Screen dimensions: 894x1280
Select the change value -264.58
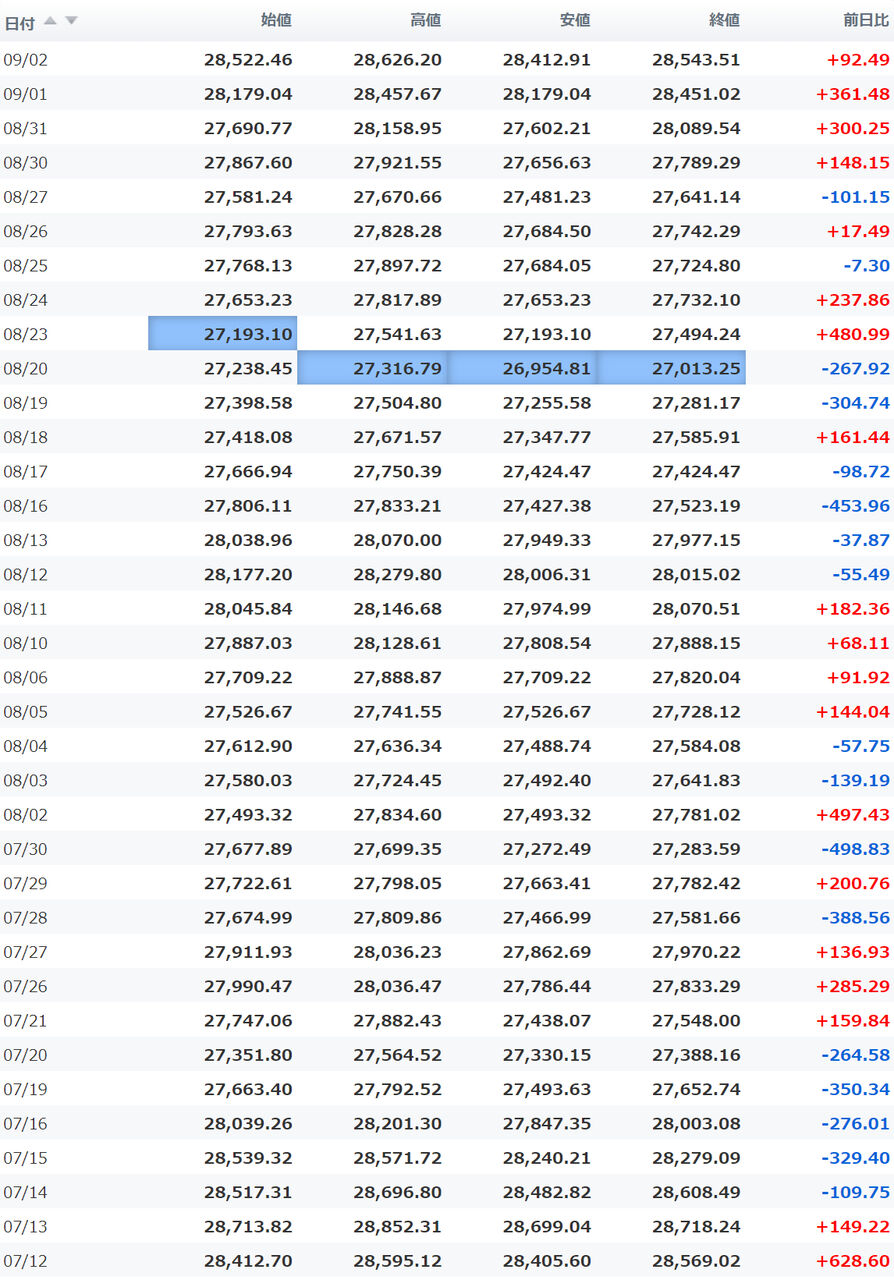856,1055
